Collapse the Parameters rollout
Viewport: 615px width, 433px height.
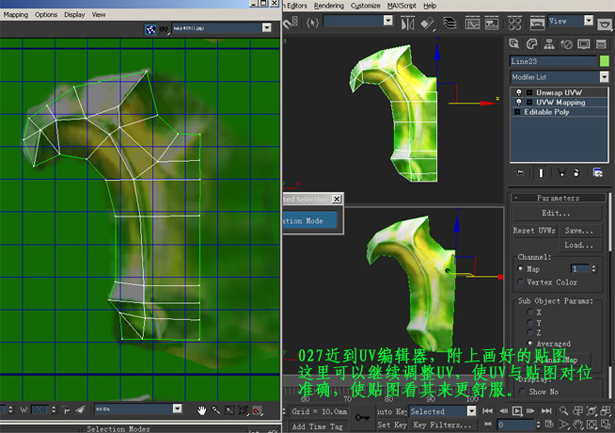pos(558,198)
